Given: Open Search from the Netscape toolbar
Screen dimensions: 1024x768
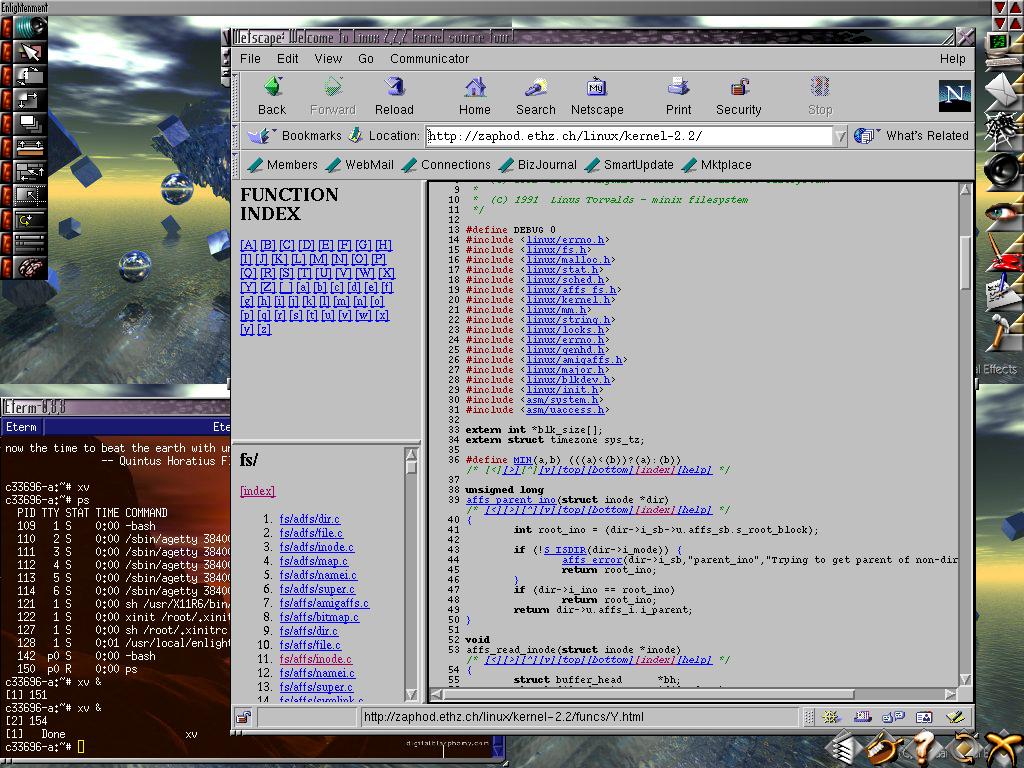Looking at the screenshot, I should pos(536,96).
